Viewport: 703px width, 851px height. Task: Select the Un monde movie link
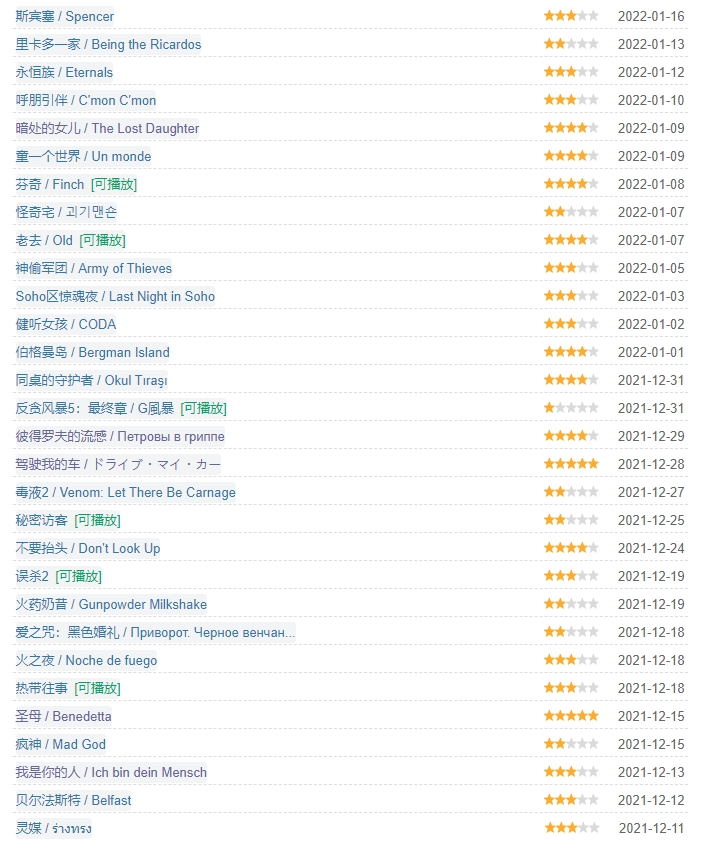pos(83,156)
